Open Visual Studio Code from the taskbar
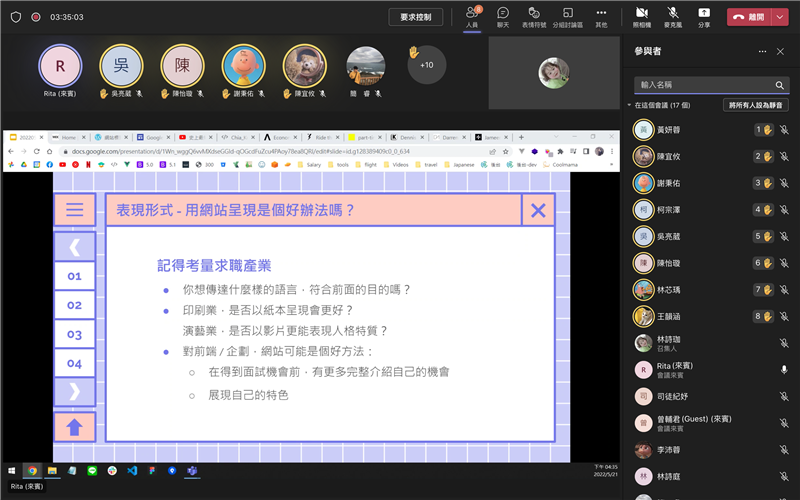This screenshot has width=800, height=500. [x=131, y=470]
